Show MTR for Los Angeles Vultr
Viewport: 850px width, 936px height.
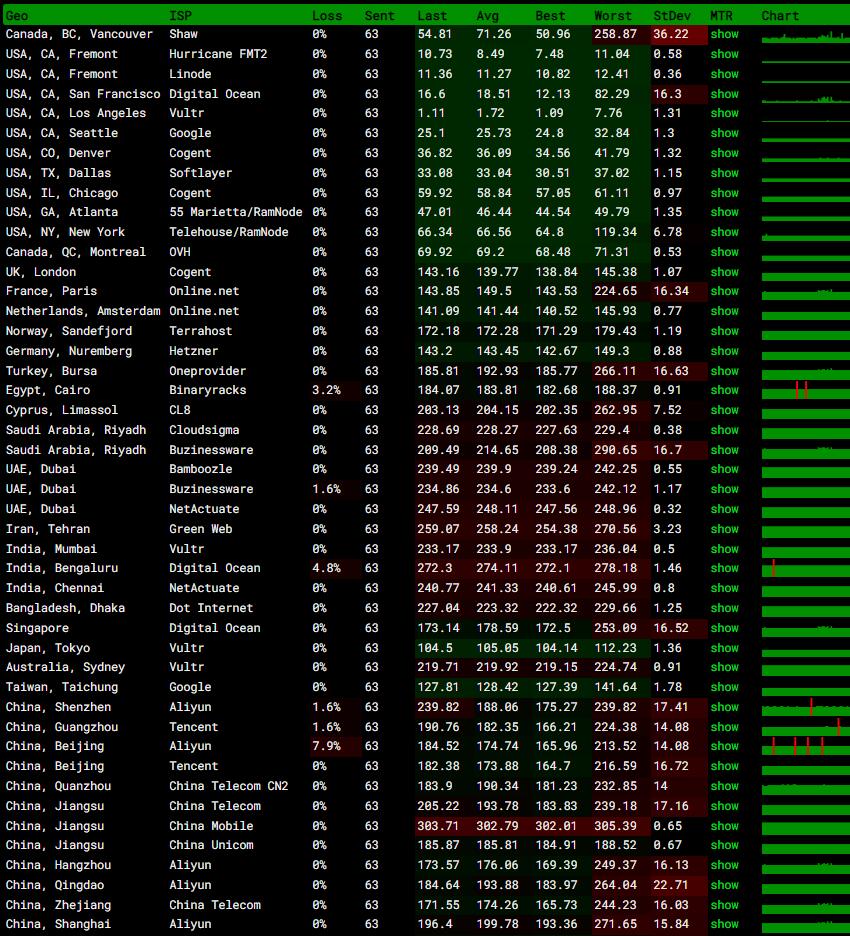click(x=724, y=113)
